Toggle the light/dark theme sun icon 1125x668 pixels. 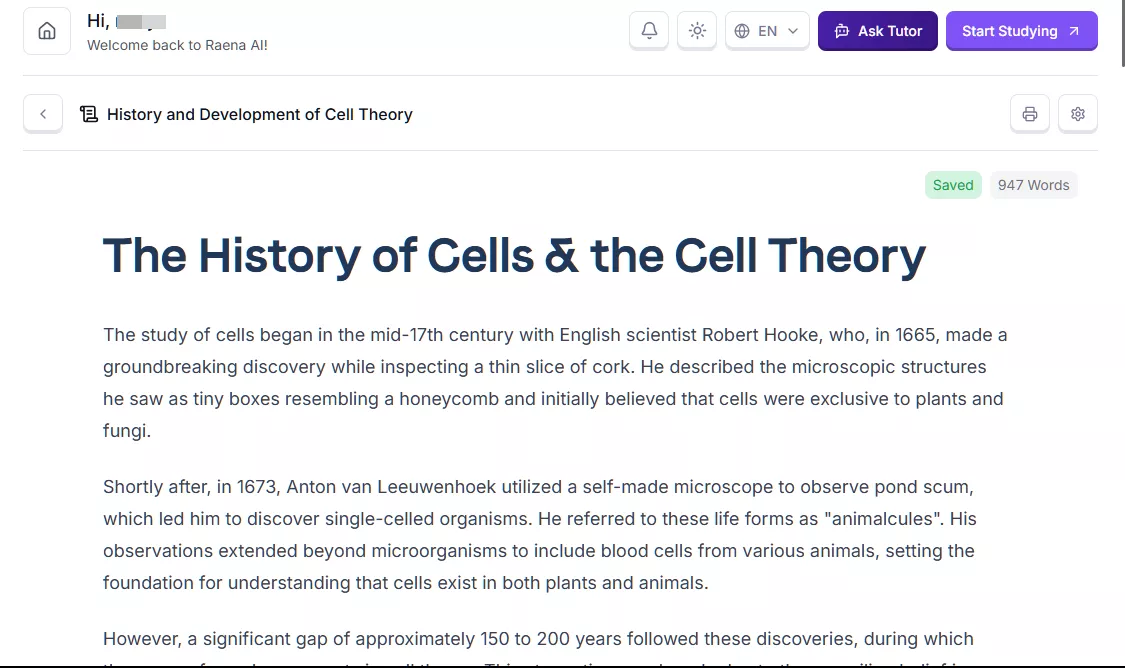697,31
